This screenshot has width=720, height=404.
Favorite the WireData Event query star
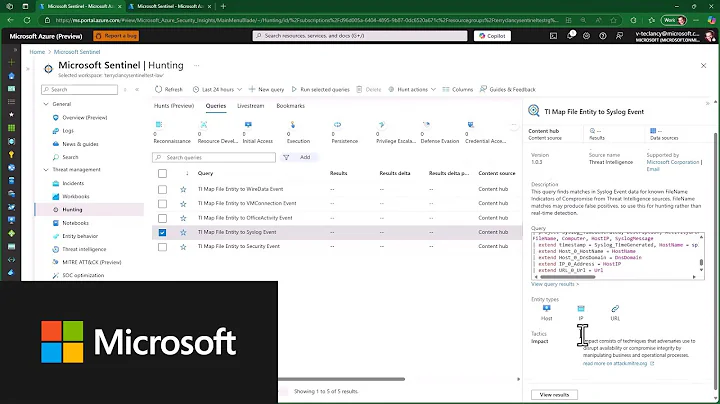pyautogui.click(x=183, y=189)
